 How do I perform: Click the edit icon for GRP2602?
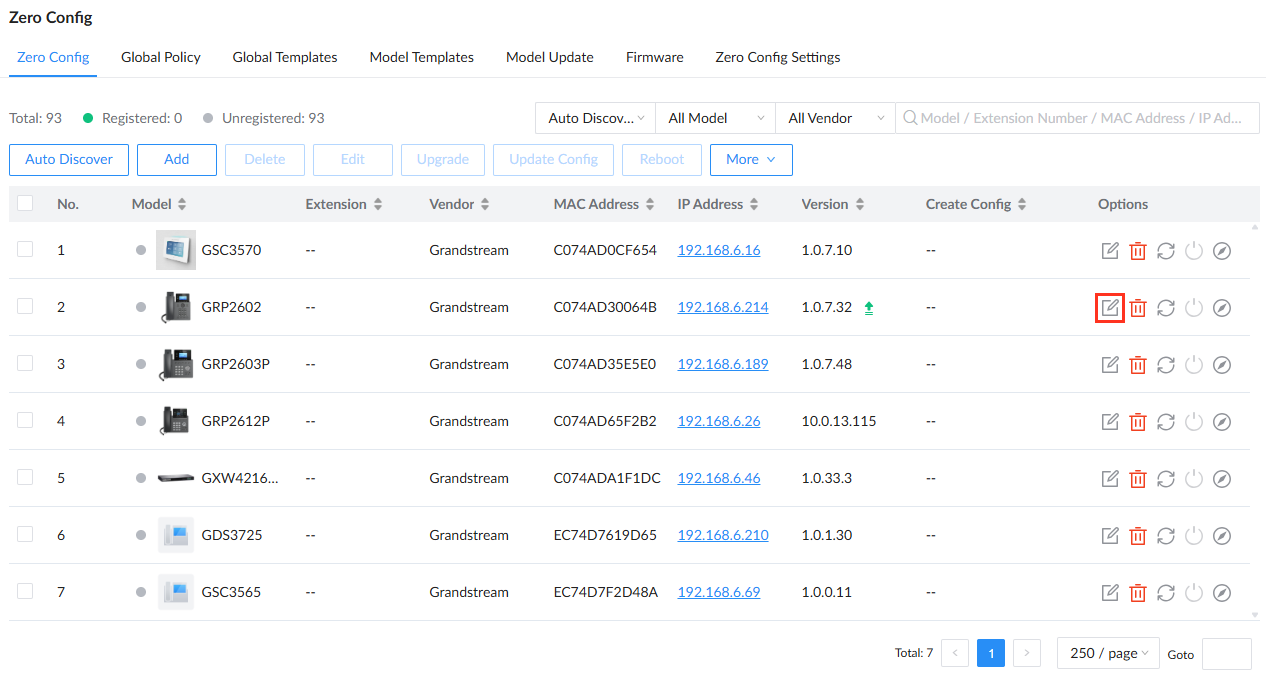[x=1109, y=307]
